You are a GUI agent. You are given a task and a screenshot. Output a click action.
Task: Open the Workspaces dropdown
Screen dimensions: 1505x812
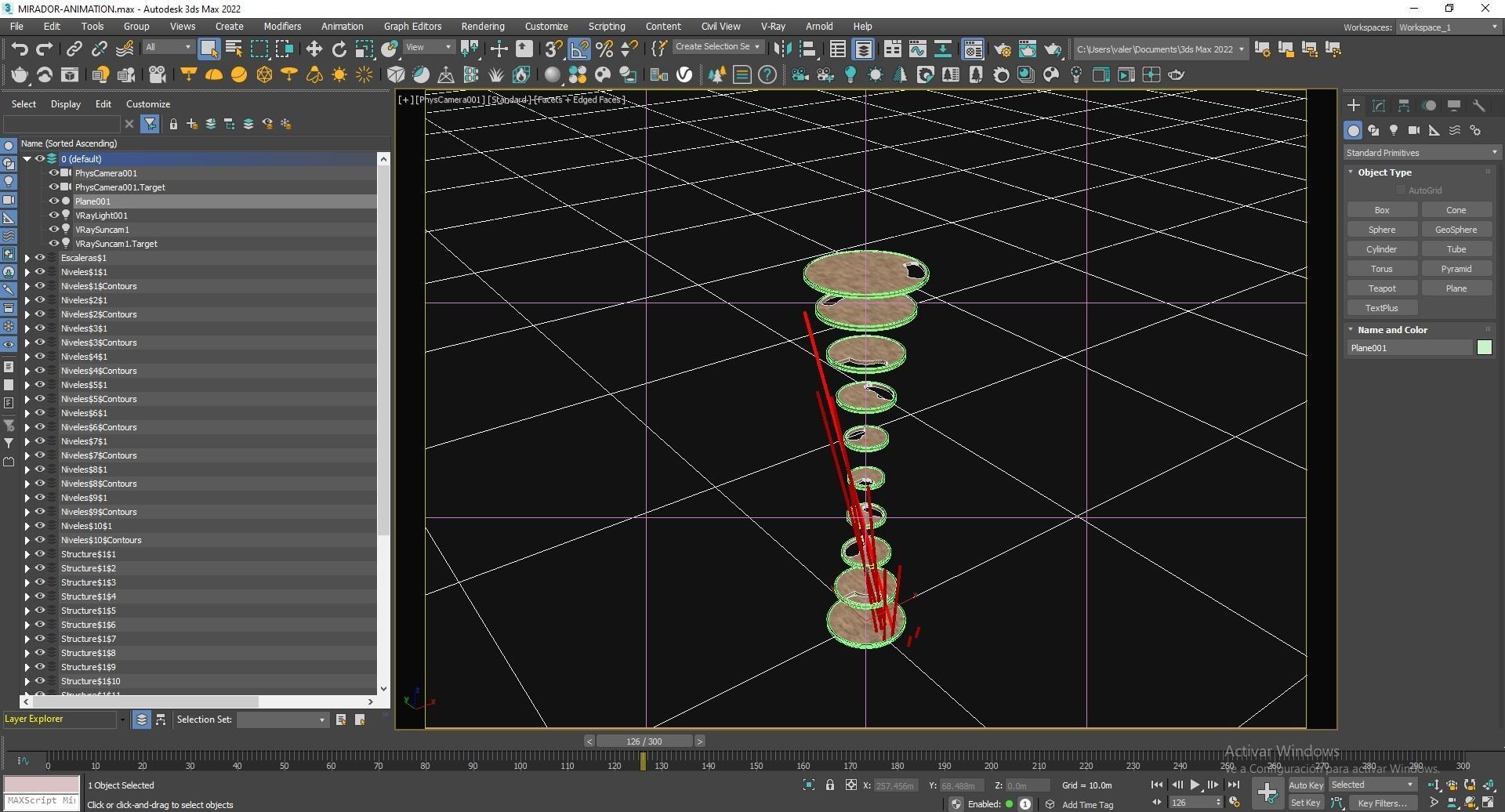click(x=1448, y=27)
